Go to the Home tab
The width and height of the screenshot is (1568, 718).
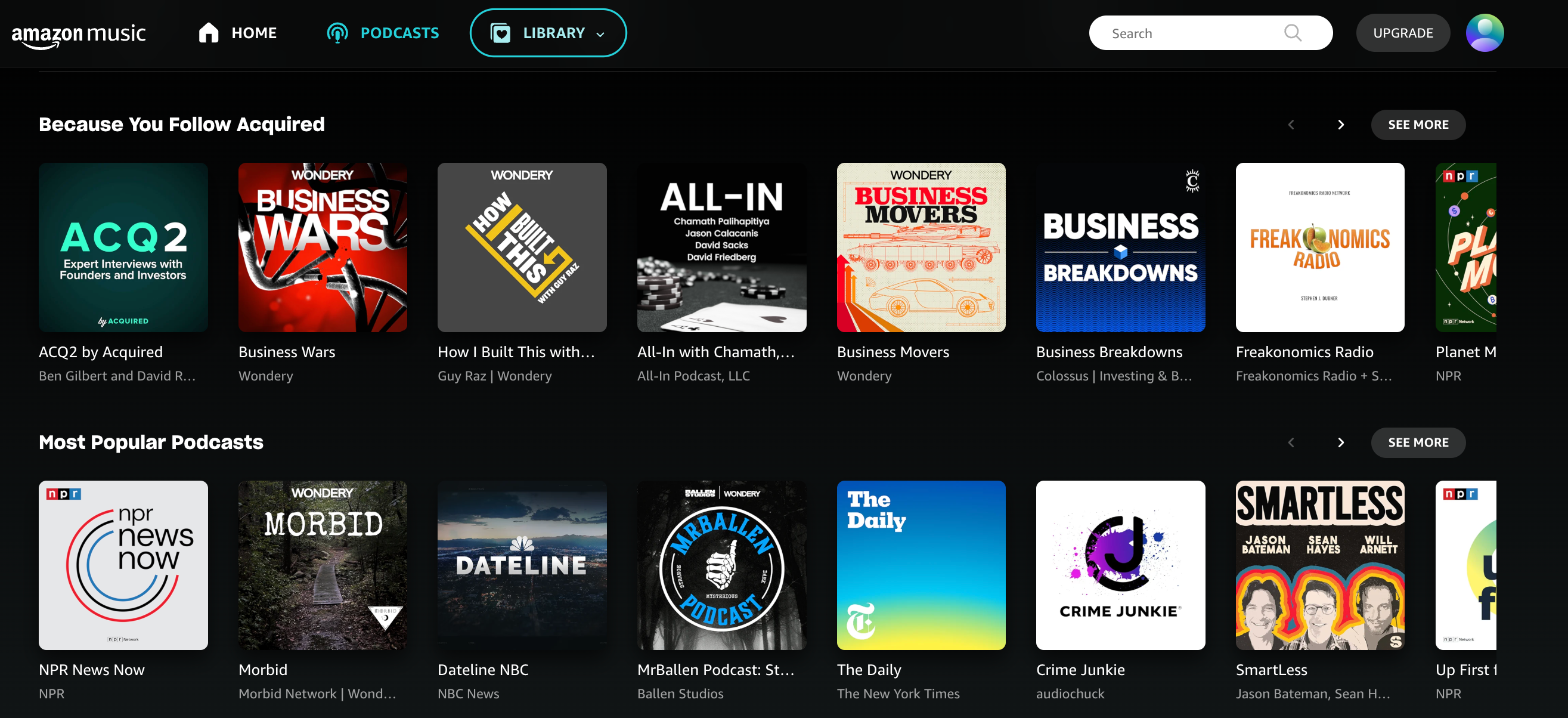point(254,33)
